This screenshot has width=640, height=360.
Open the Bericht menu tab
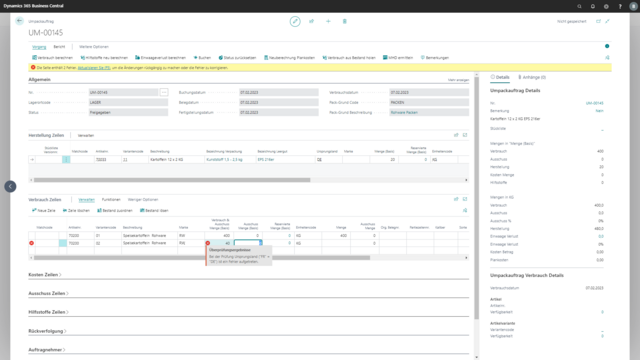click(59, 47)
